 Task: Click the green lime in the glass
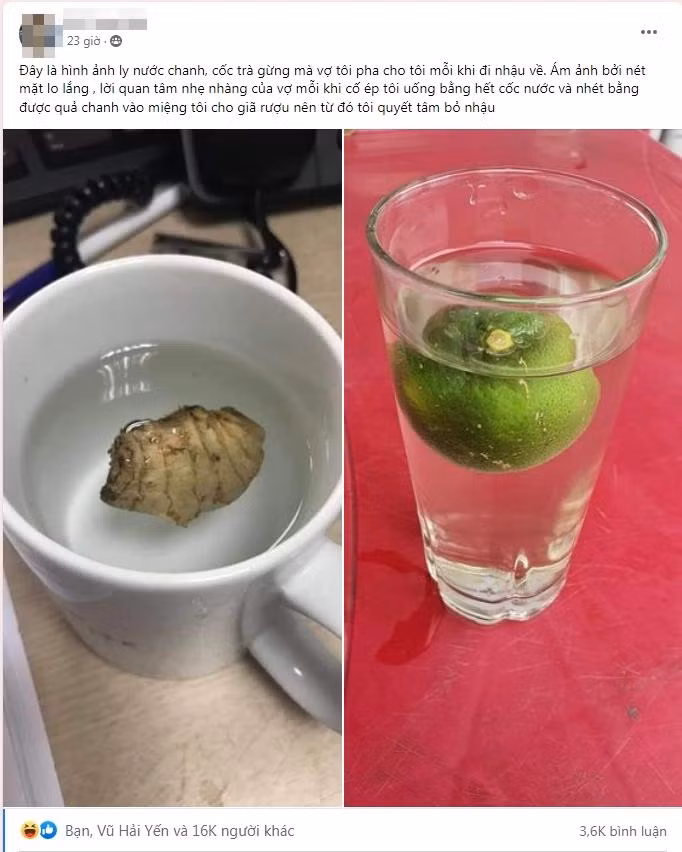497,390
